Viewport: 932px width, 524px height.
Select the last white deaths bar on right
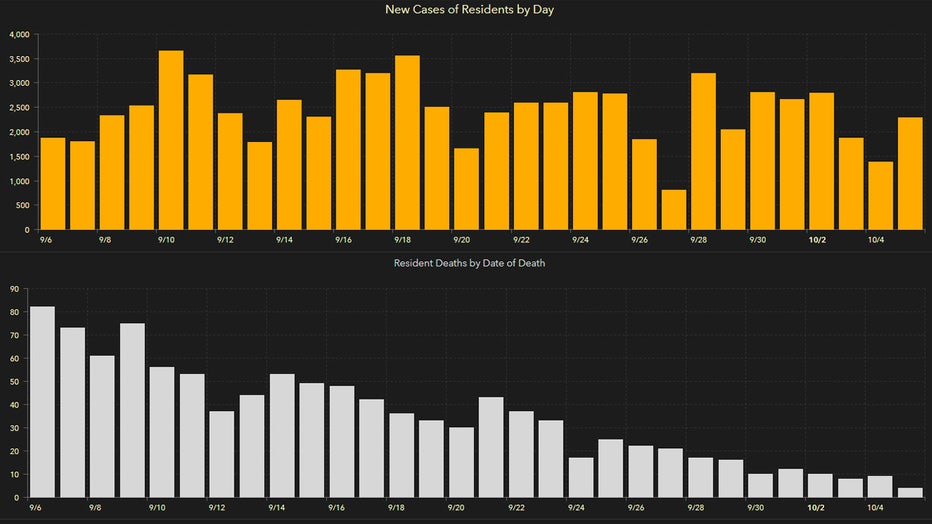[910, 492]
